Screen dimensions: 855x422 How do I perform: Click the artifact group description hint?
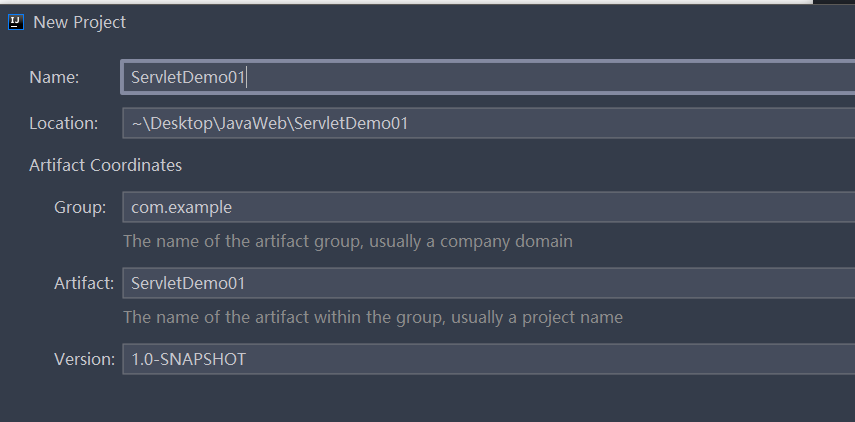348,241
